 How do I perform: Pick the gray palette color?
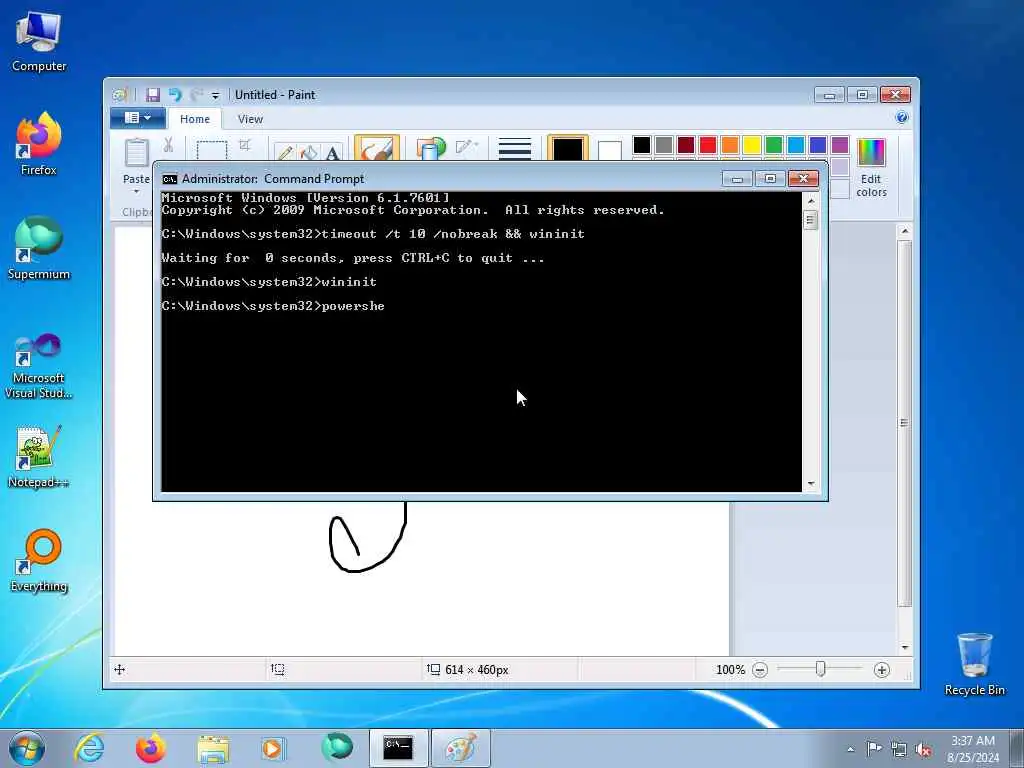[x=664, y=145]
